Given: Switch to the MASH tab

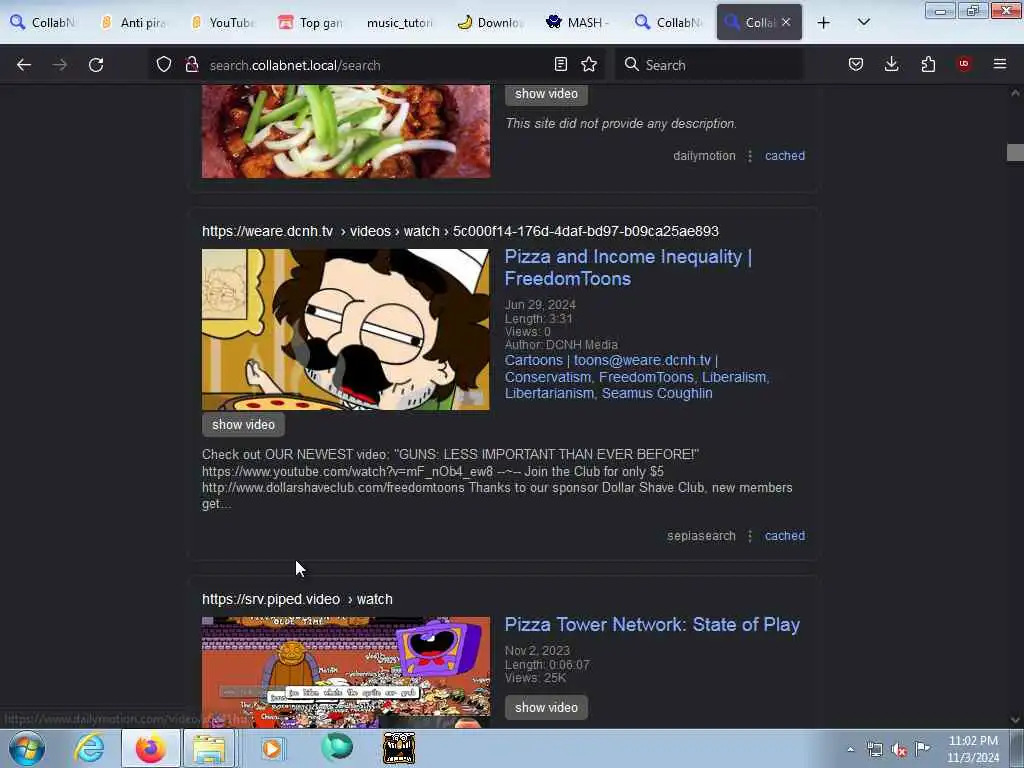Looking at the screenshot, I should [x=579, y=22].
